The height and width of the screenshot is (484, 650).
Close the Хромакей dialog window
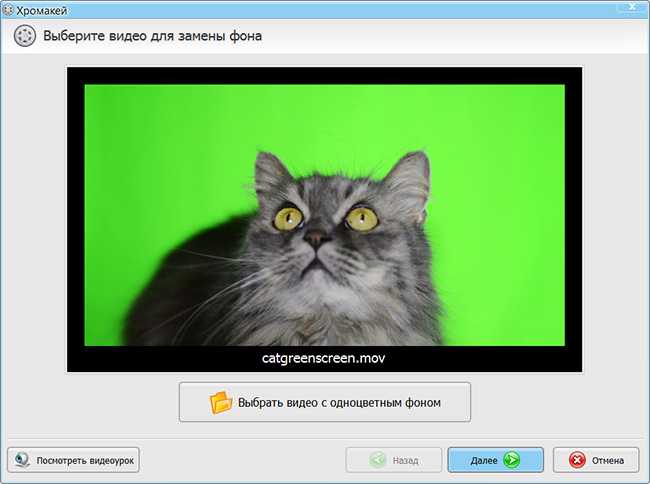(632, 6)
